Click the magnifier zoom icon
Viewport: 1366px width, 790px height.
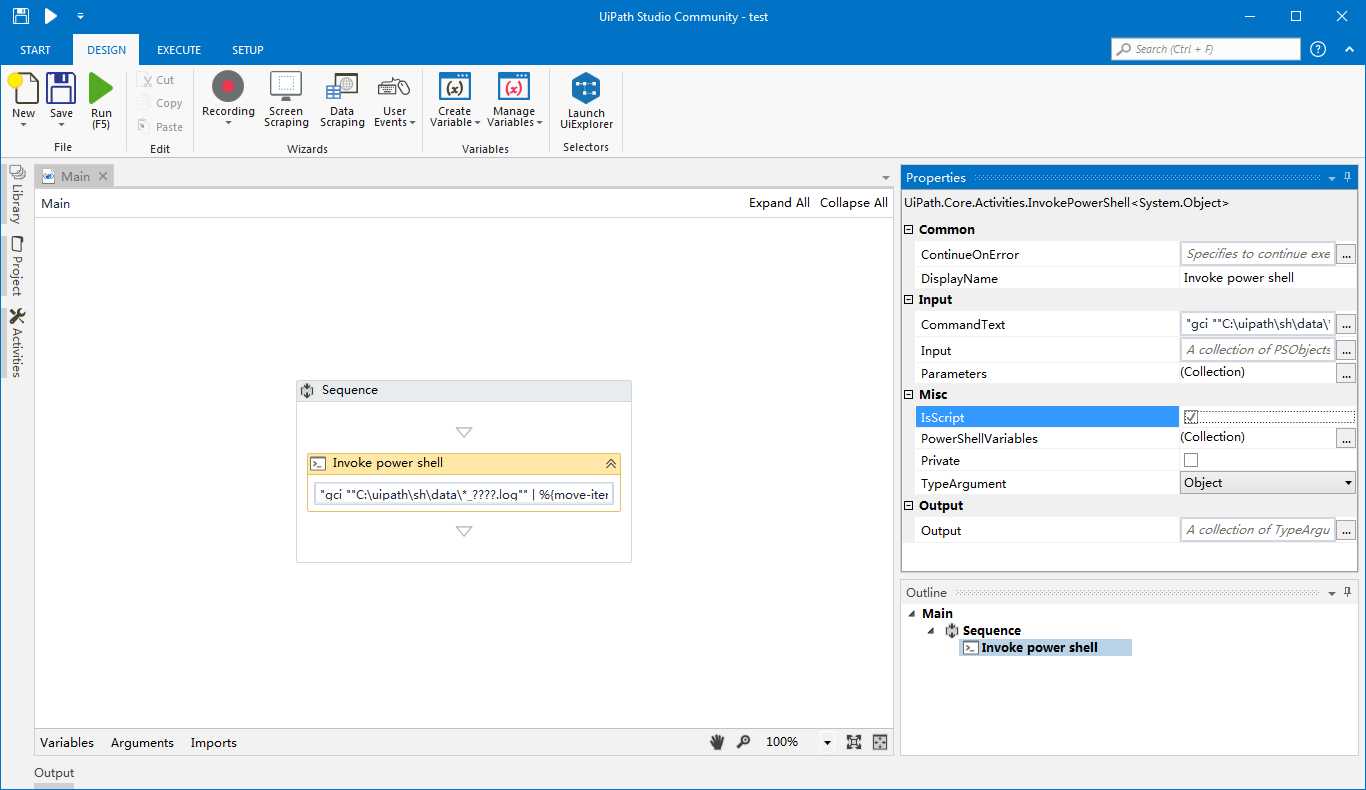coord(743,742)
